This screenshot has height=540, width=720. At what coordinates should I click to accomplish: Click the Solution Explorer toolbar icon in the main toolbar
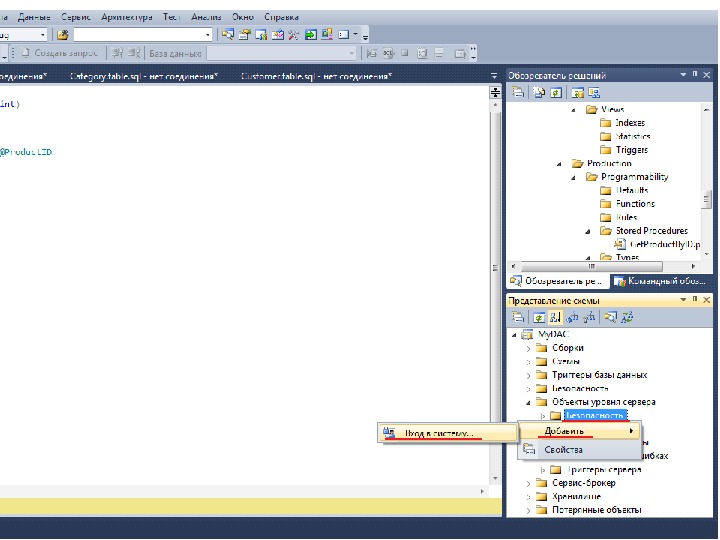(228, 34)
